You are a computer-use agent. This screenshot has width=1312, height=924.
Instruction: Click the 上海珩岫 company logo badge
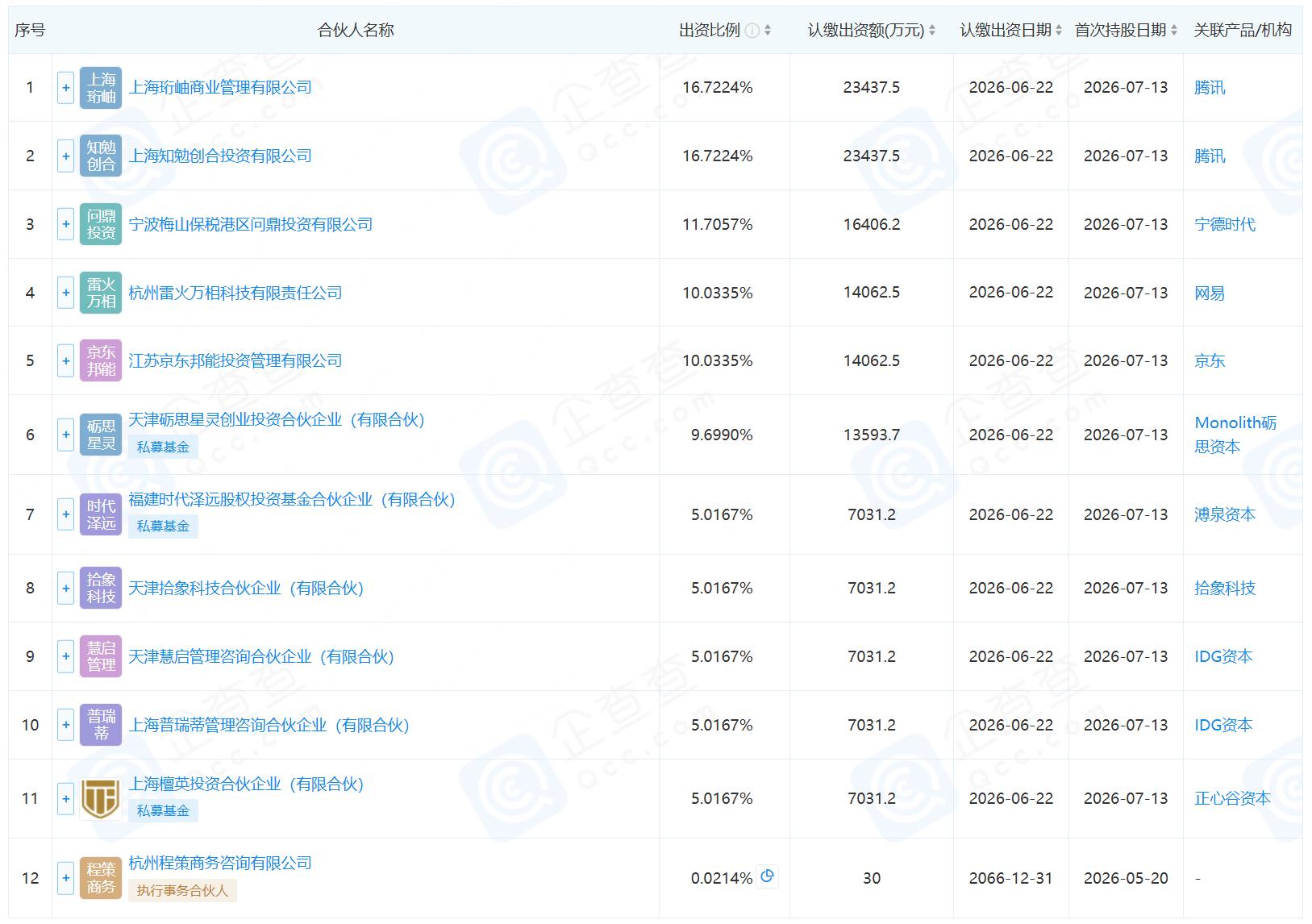[101, 88]
